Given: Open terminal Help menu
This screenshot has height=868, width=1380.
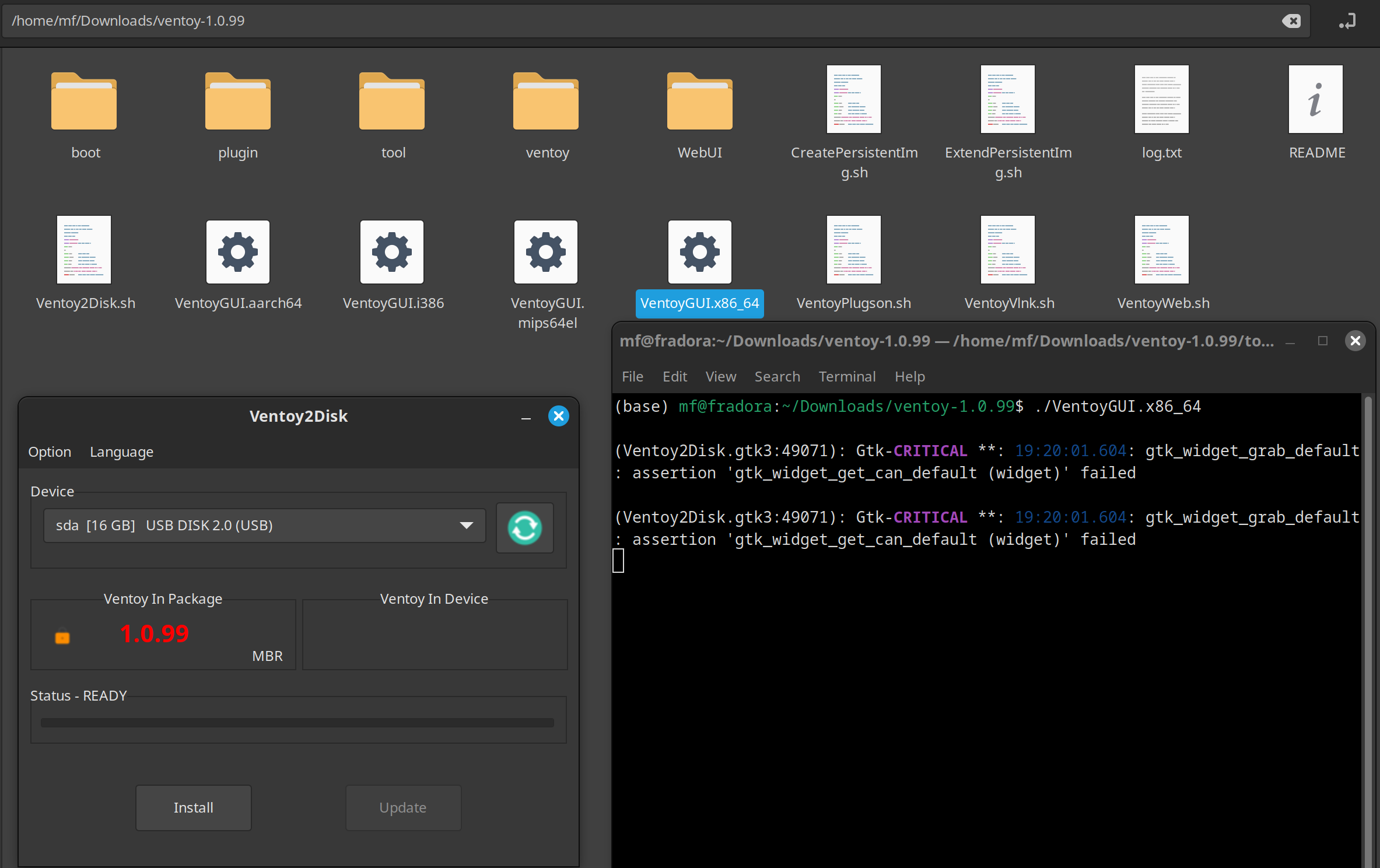Looking at the screenshot, I should (x=910, y=376).
